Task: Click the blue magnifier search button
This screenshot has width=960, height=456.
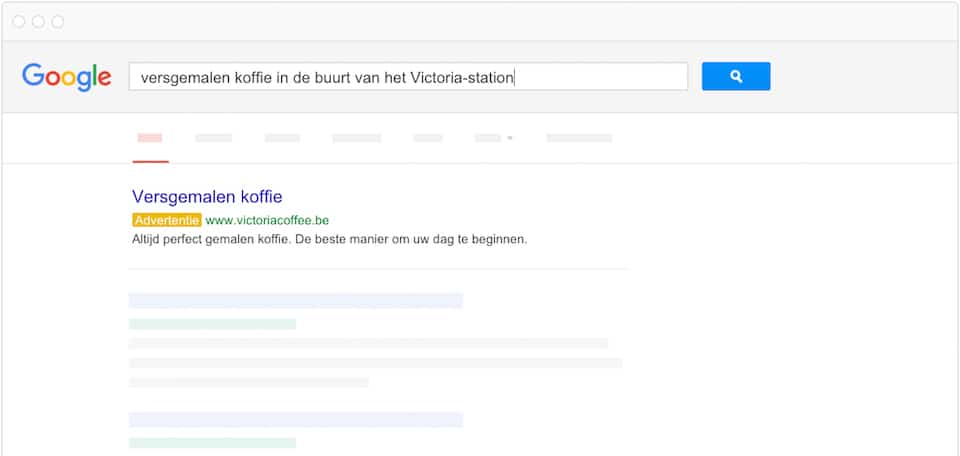Action: point(736,77)
